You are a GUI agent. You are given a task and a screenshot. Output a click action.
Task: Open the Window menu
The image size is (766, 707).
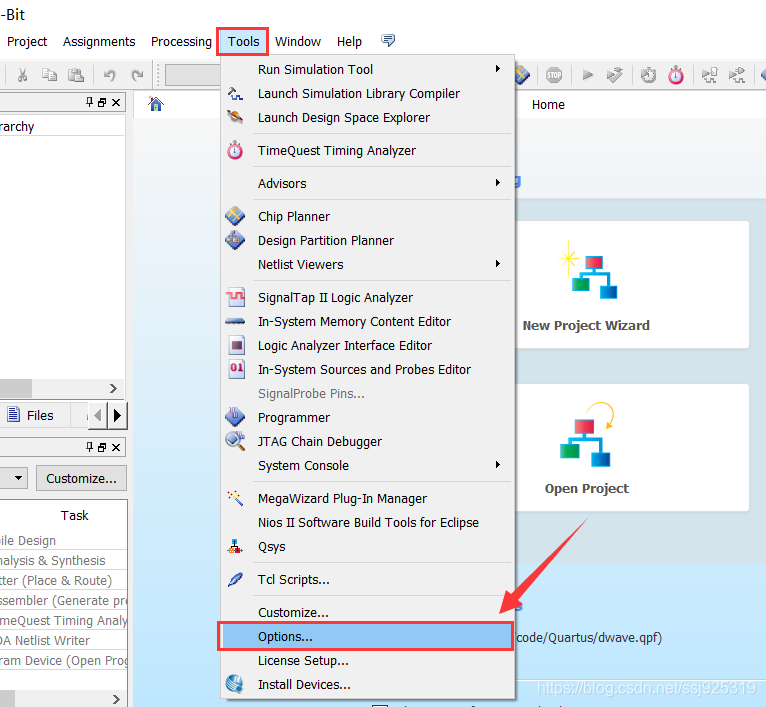coord(298,42)
